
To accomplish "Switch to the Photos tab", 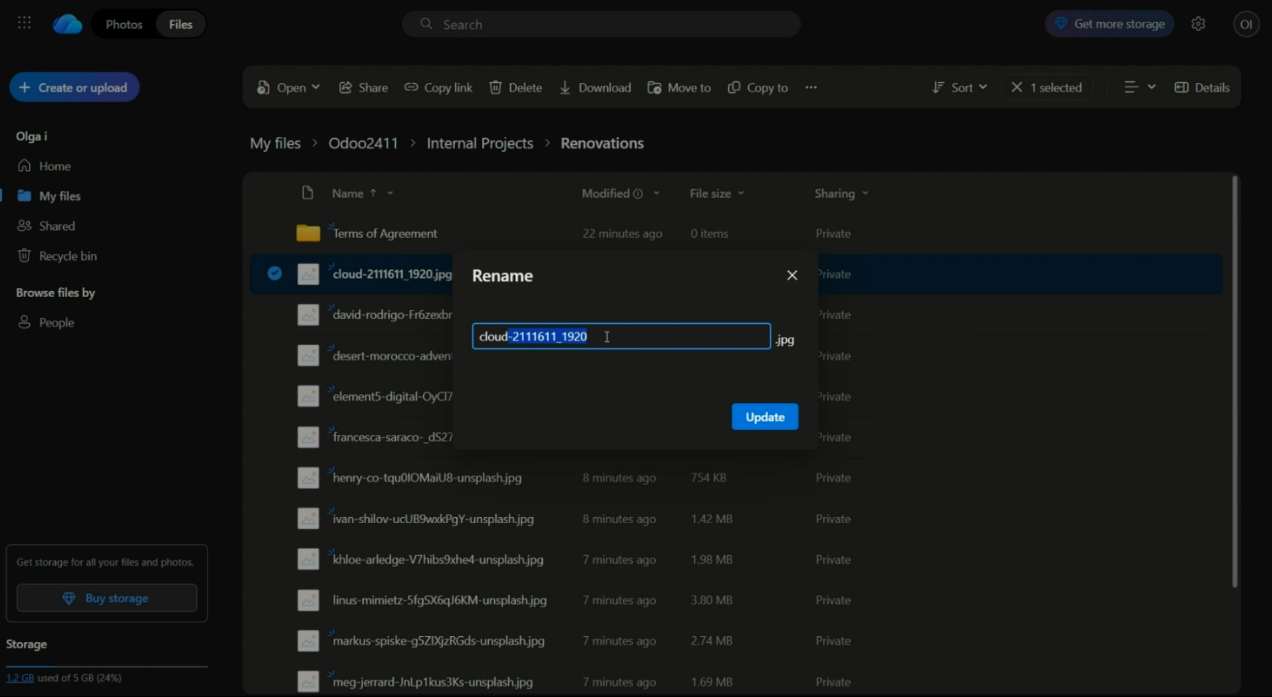I will point(124,24).
